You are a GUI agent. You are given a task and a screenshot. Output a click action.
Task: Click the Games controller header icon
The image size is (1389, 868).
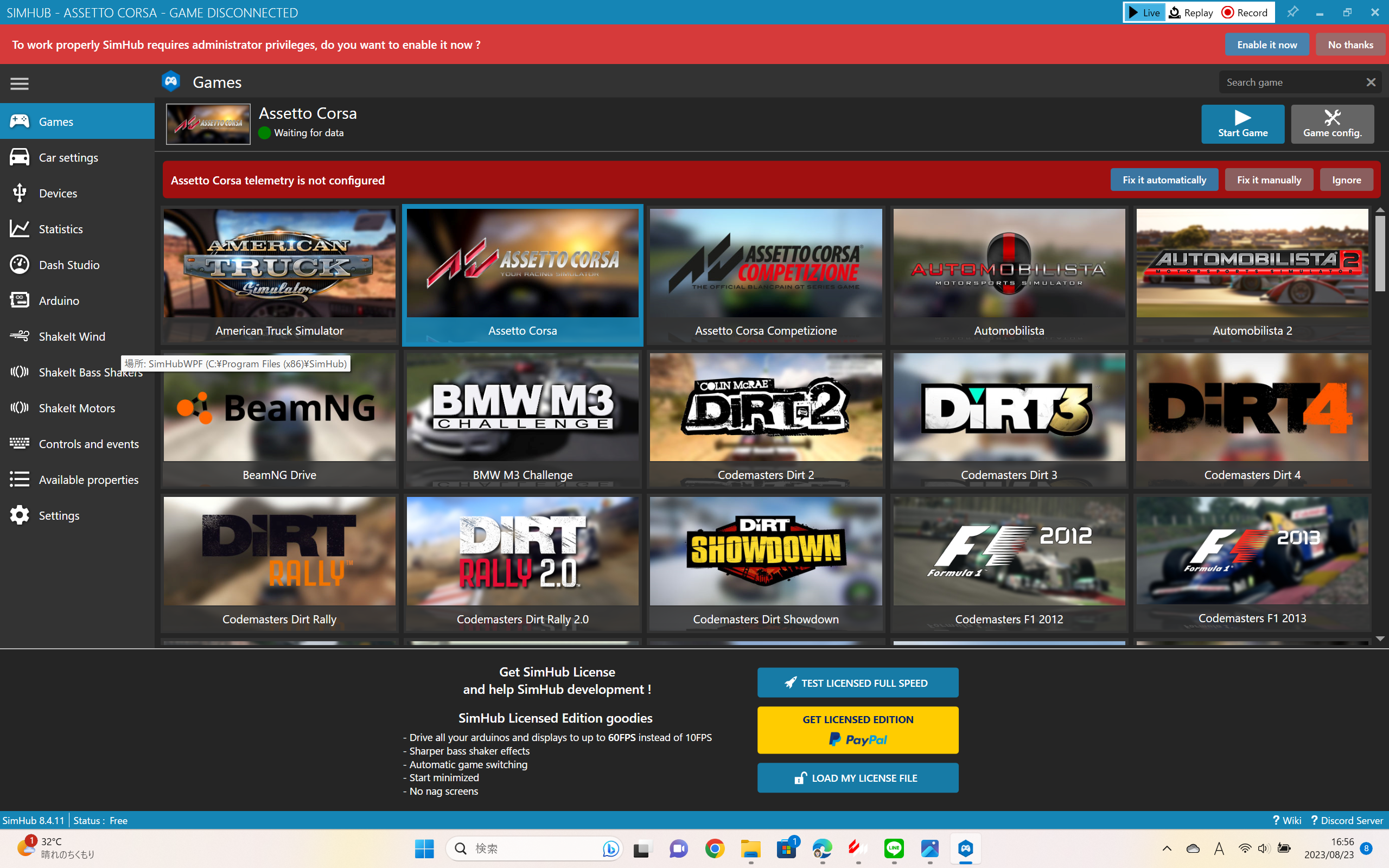tap(171, 82)
